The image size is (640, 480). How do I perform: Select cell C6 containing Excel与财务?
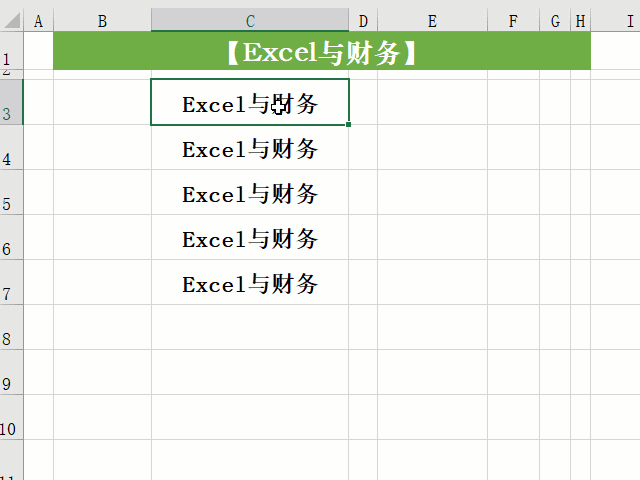250,239
